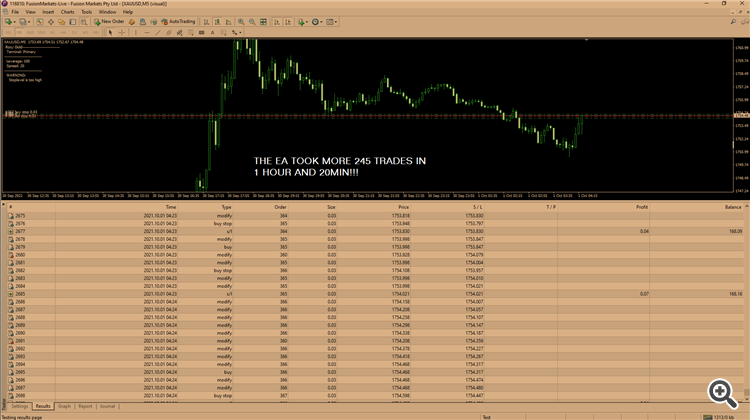Open the chart Periods clock icon

tap(315, 22)
